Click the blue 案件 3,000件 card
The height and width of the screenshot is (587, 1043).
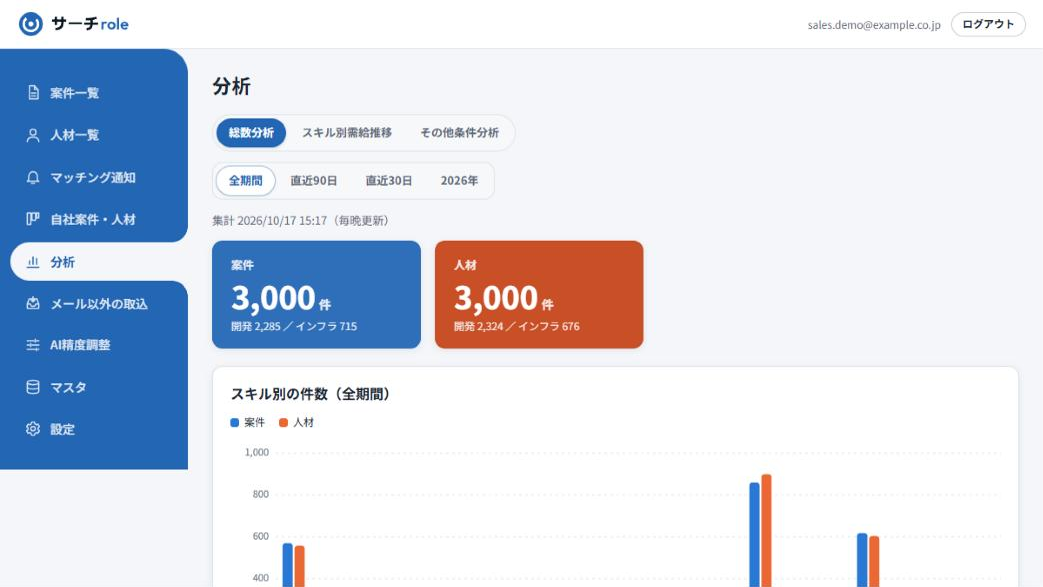(316, 294)
